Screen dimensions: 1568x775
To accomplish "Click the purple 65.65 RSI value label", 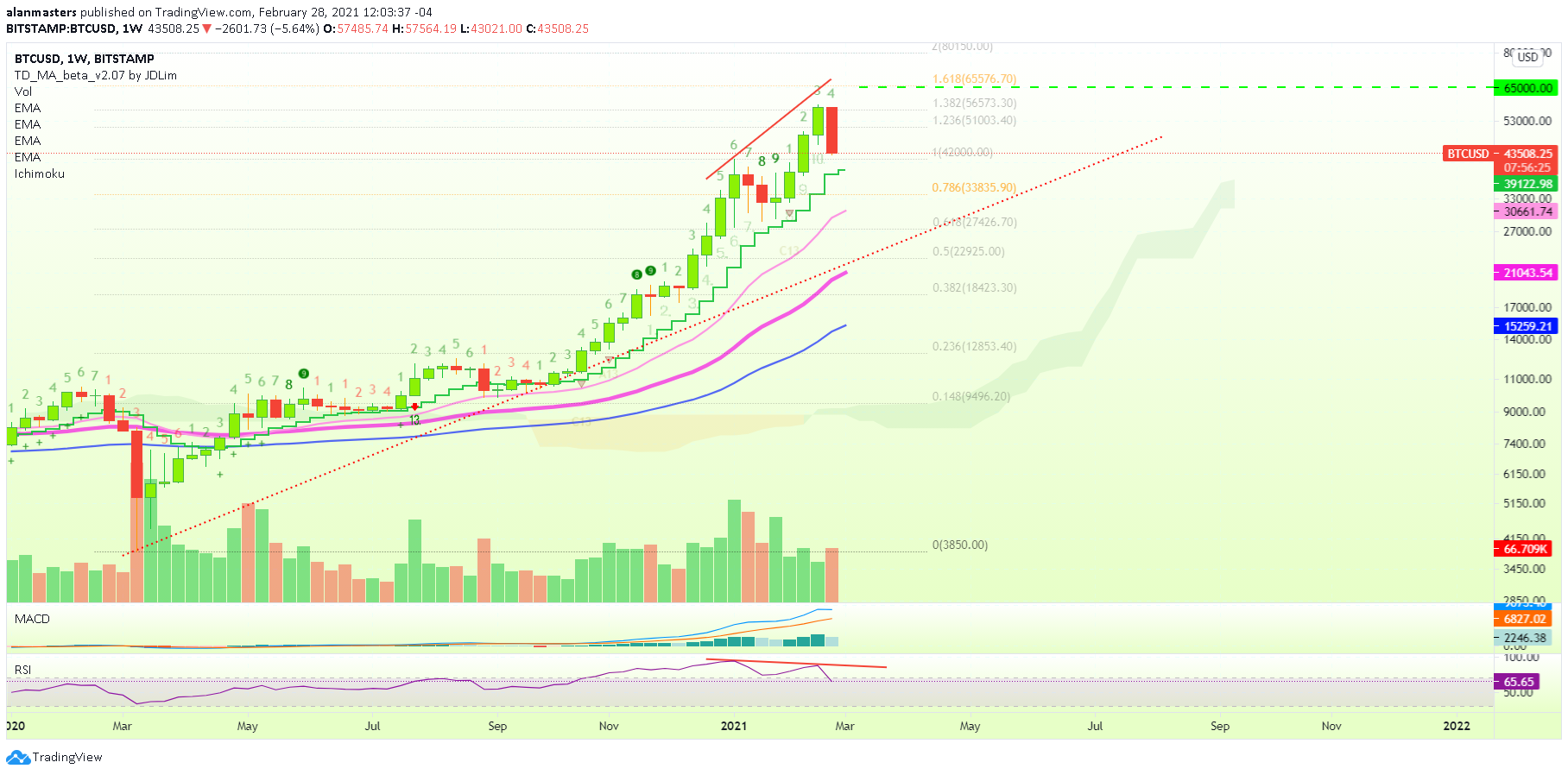I will 1517,682.
